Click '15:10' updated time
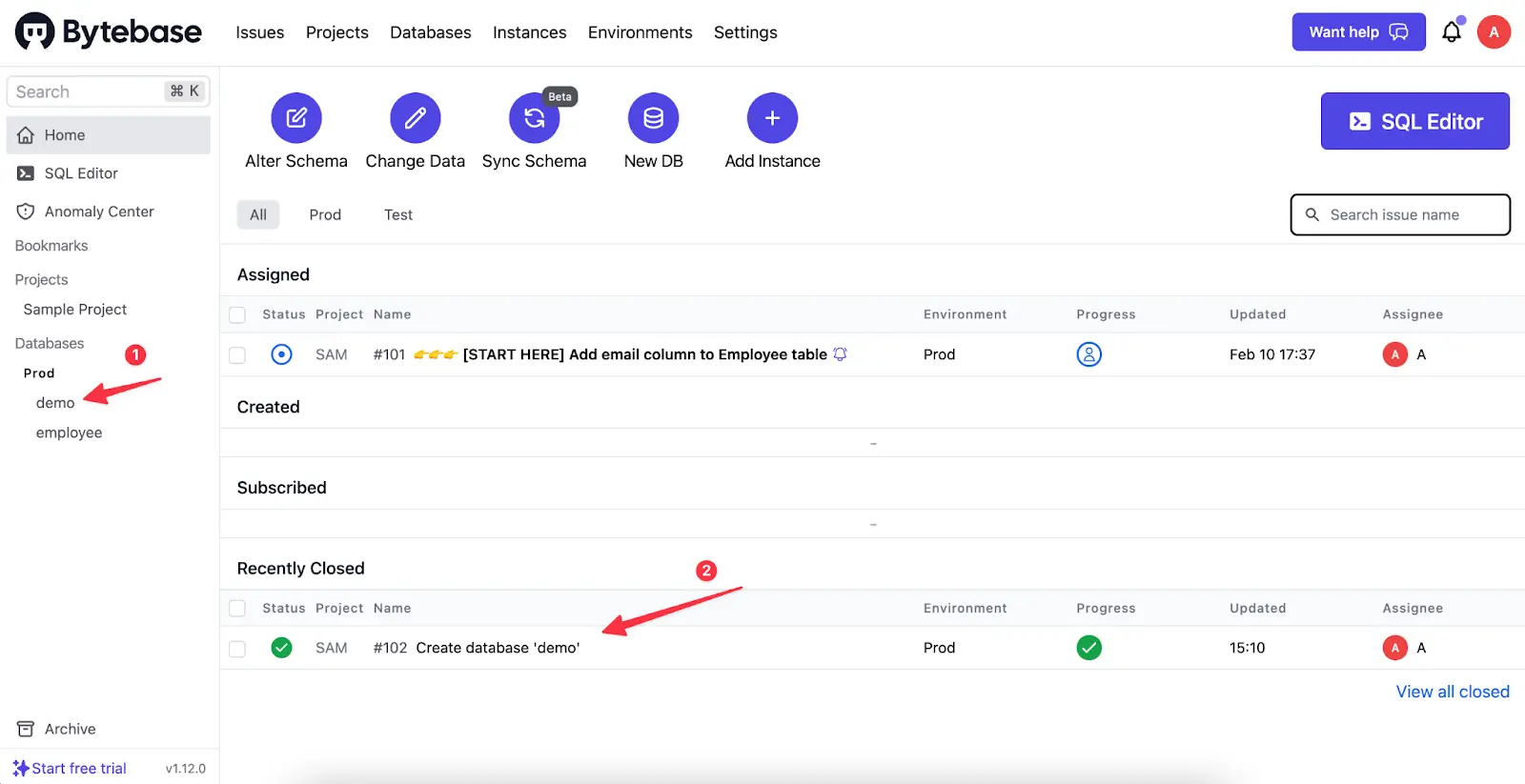Screen dimensions: 1525x784 tap(1248, 648)
